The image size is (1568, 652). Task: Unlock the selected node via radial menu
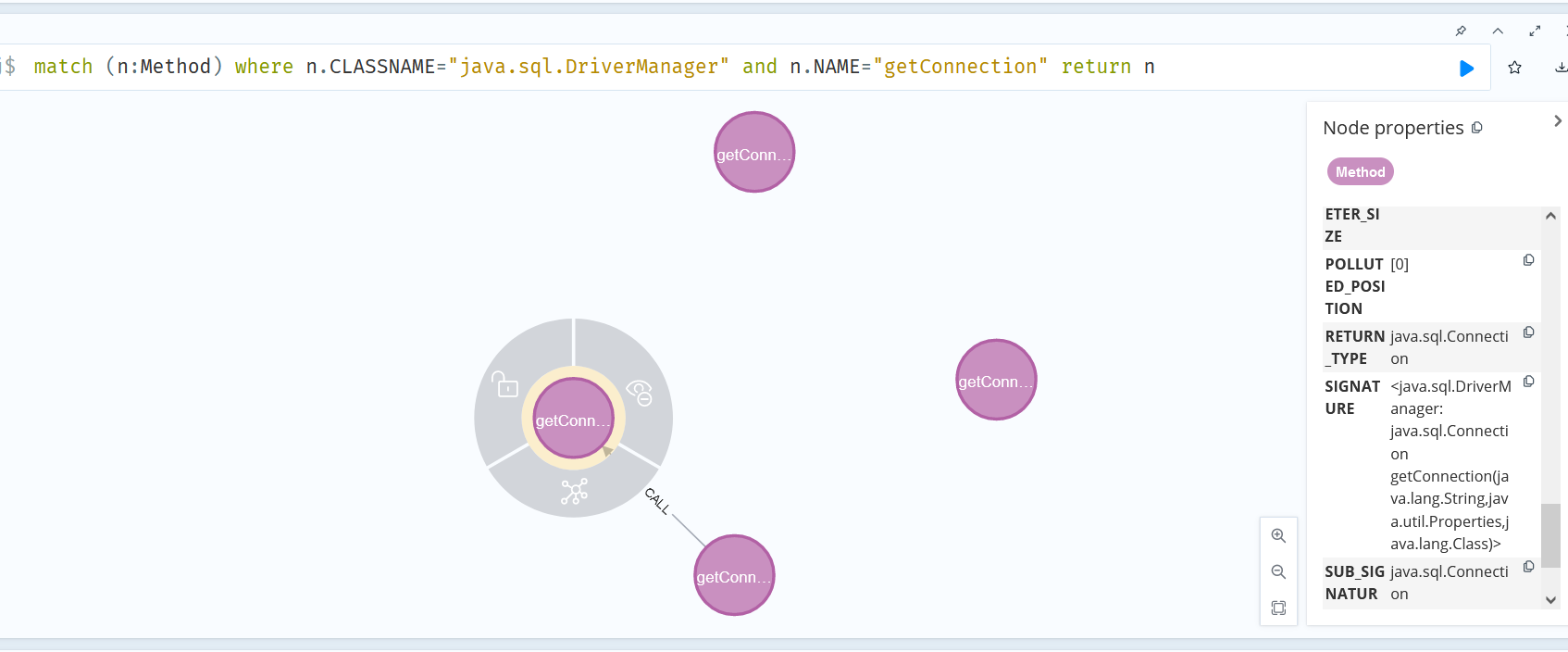click(x=505, y=384)
